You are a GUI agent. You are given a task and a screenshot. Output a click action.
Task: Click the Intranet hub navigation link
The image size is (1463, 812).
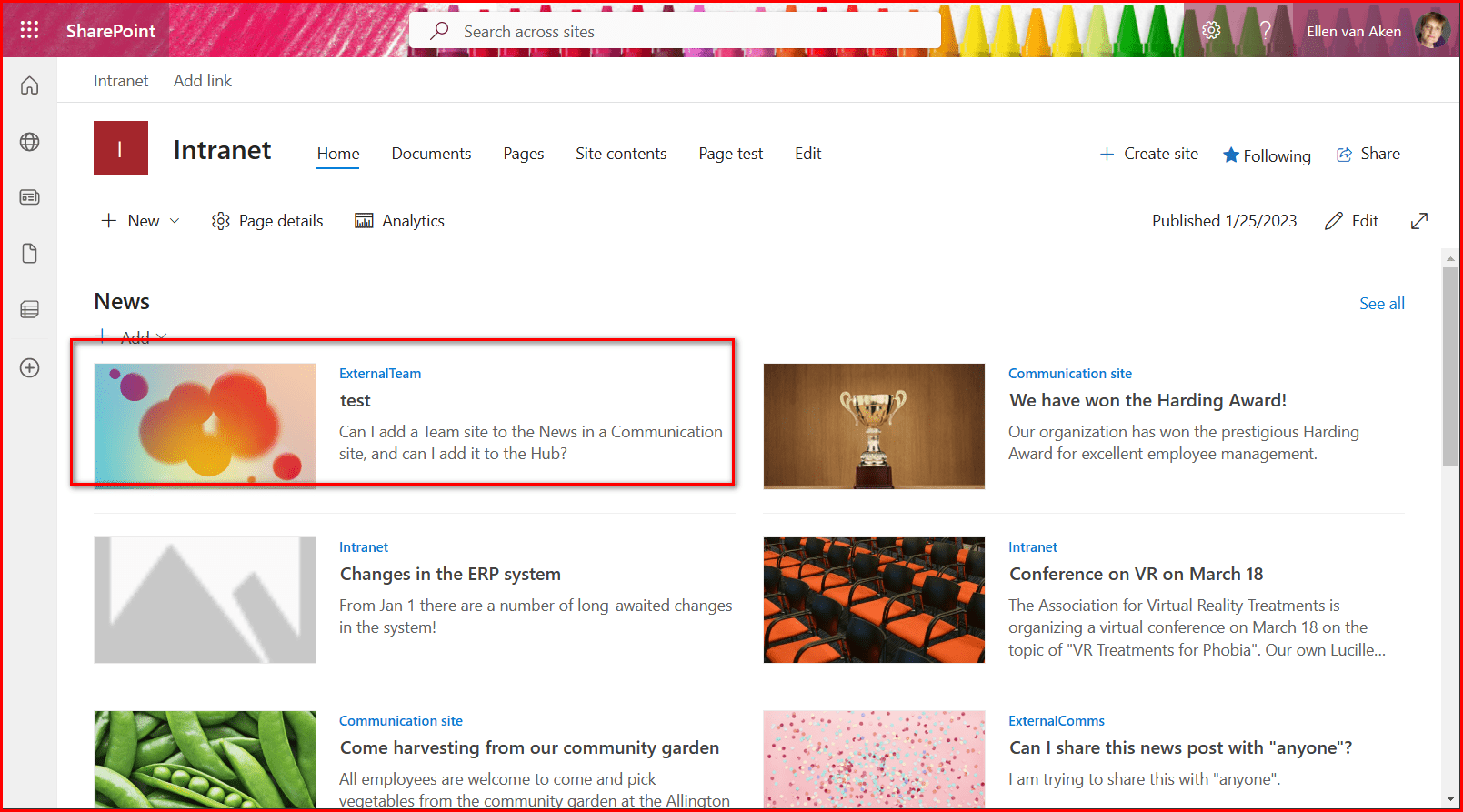pos(121,81)
